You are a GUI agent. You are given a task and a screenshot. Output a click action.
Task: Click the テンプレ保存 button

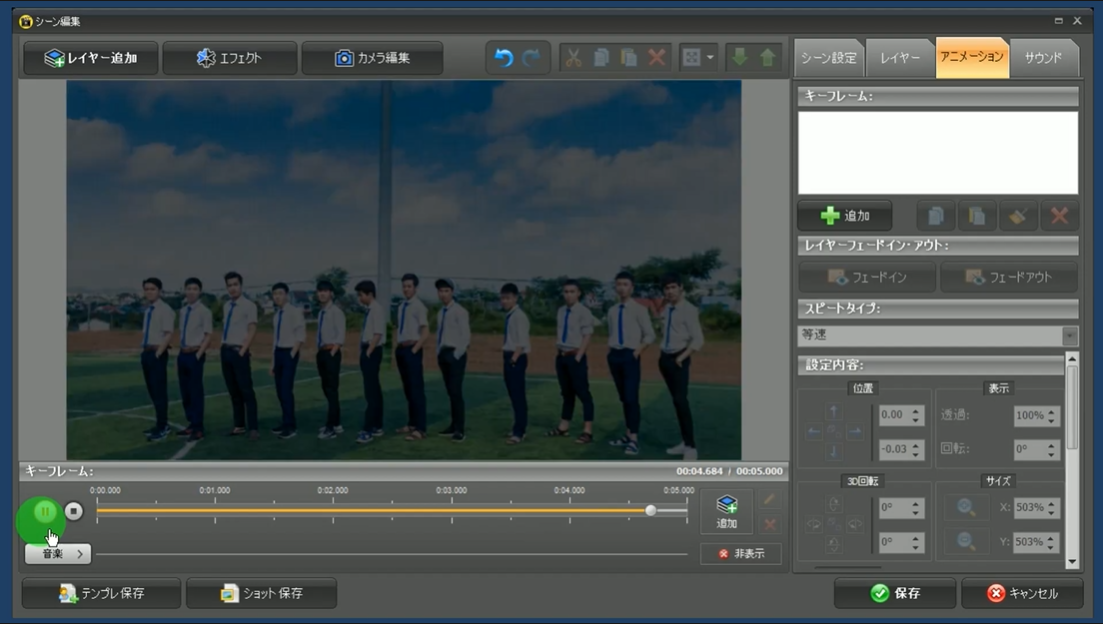click(101, 593)
